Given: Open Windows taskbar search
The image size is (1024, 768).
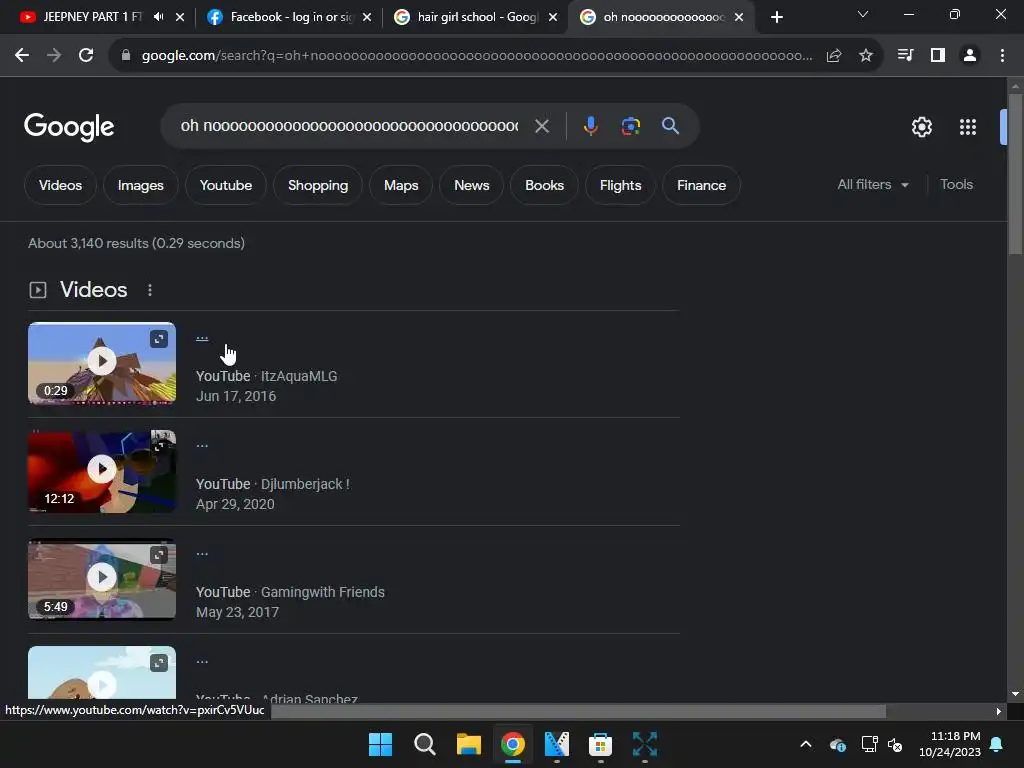Looking at the screenshot, I should click(424, 744).
